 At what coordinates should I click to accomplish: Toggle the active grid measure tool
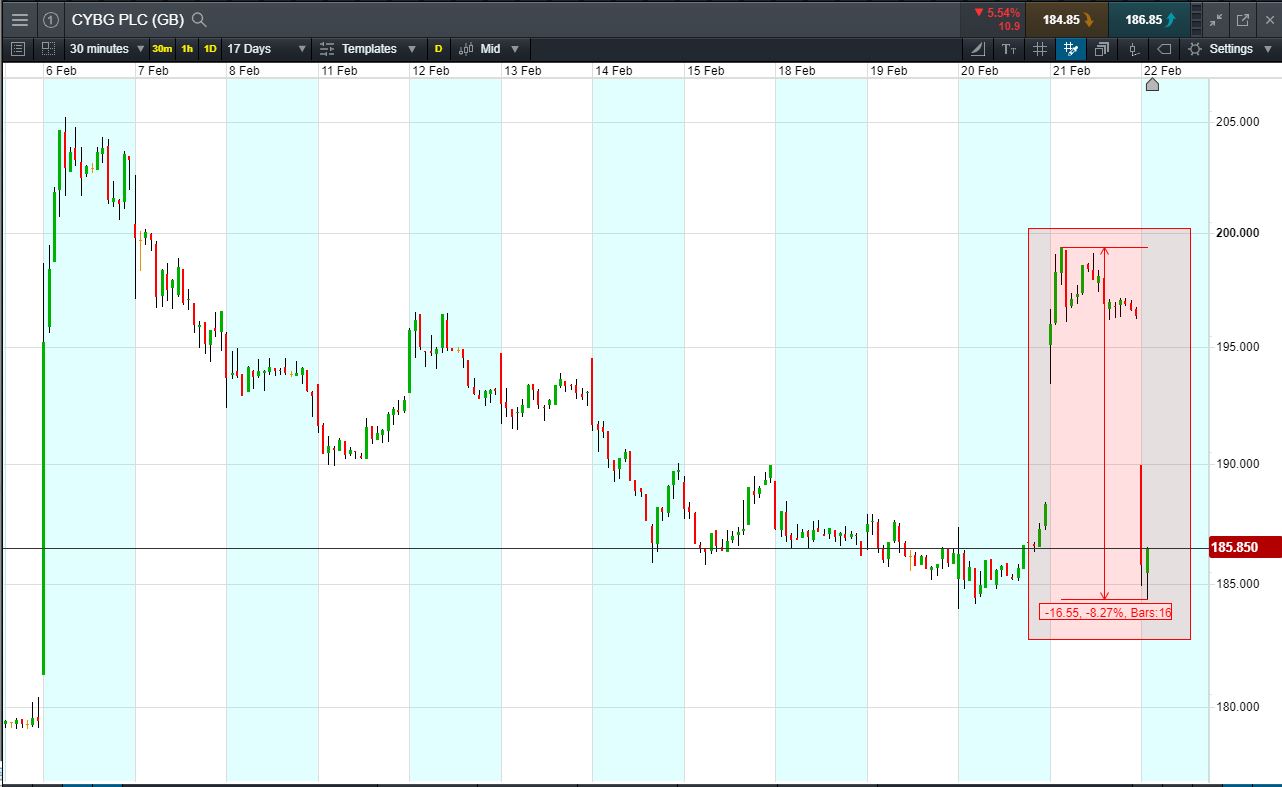1071,49
